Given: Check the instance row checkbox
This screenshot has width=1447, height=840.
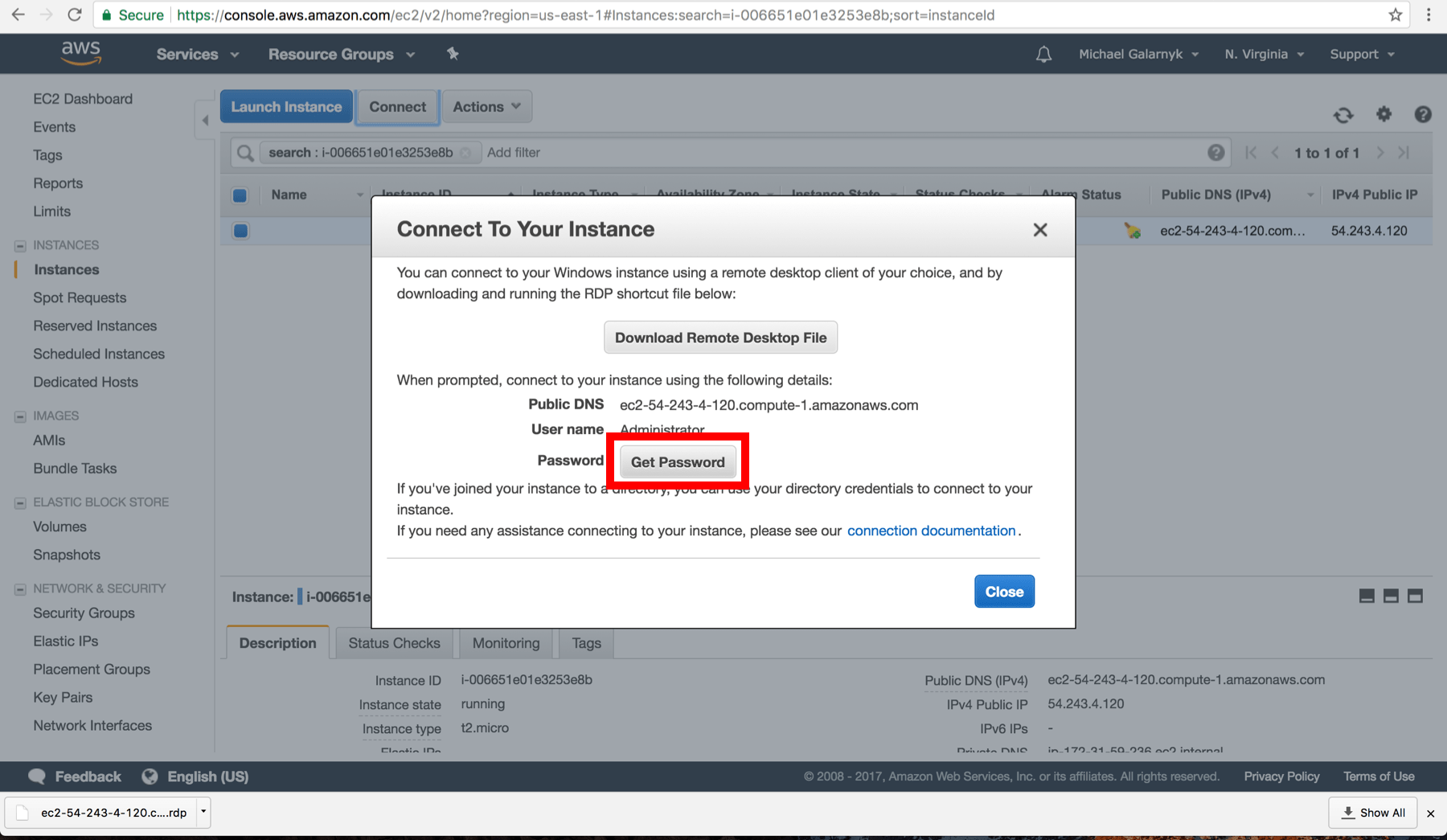Looking at the screenshot, I should (240, 231).
